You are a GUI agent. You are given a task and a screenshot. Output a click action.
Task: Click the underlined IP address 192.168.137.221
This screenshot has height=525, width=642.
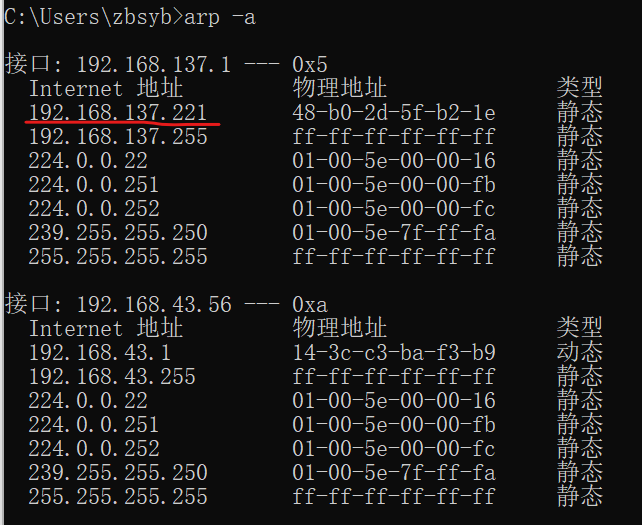coord(118,112)
